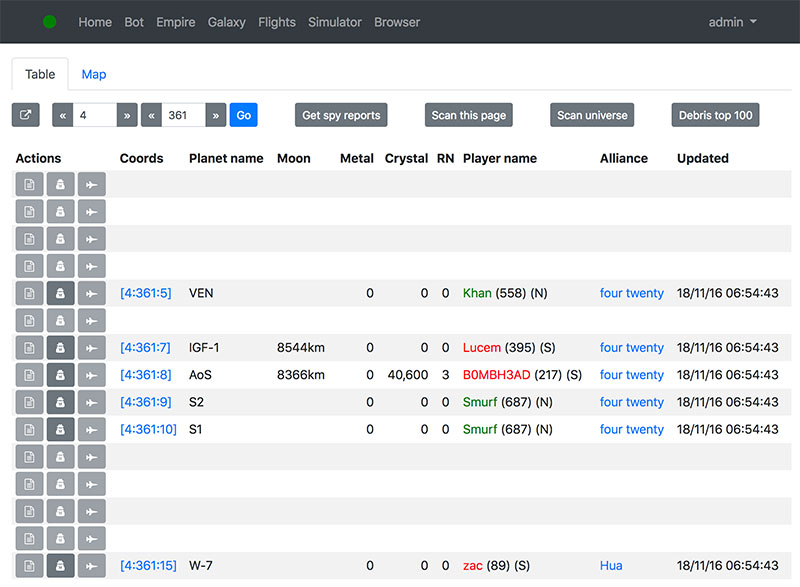This screenshot has height=587, width=800.
Task: Open the Empire page in navbar
Action: (176, 22)
